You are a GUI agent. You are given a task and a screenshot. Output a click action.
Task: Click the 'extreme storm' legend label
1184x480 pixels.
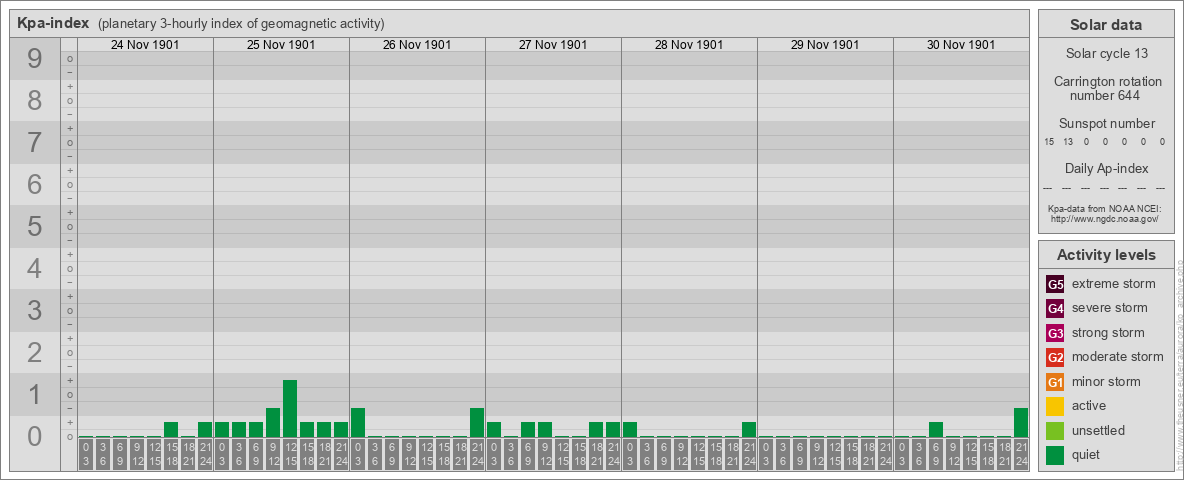1113,284
